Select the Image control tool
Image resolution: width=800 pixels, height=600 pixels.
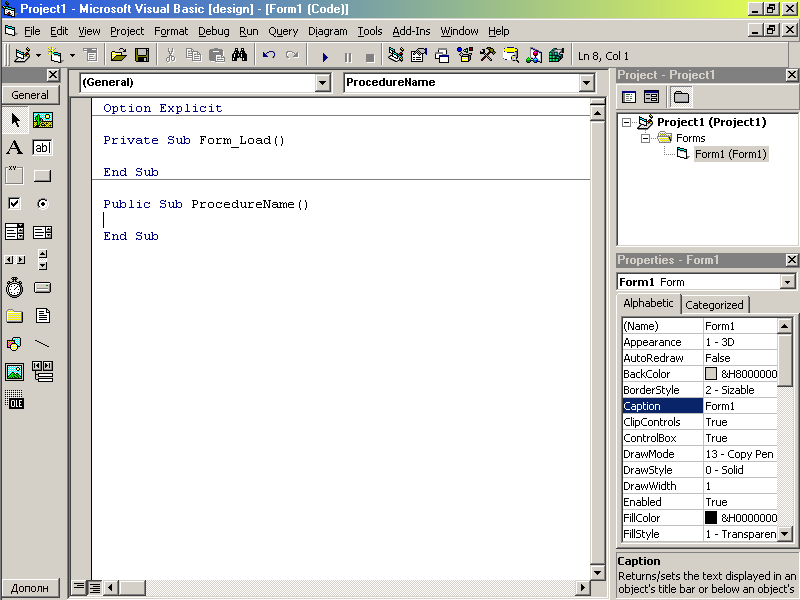[14, 372]
